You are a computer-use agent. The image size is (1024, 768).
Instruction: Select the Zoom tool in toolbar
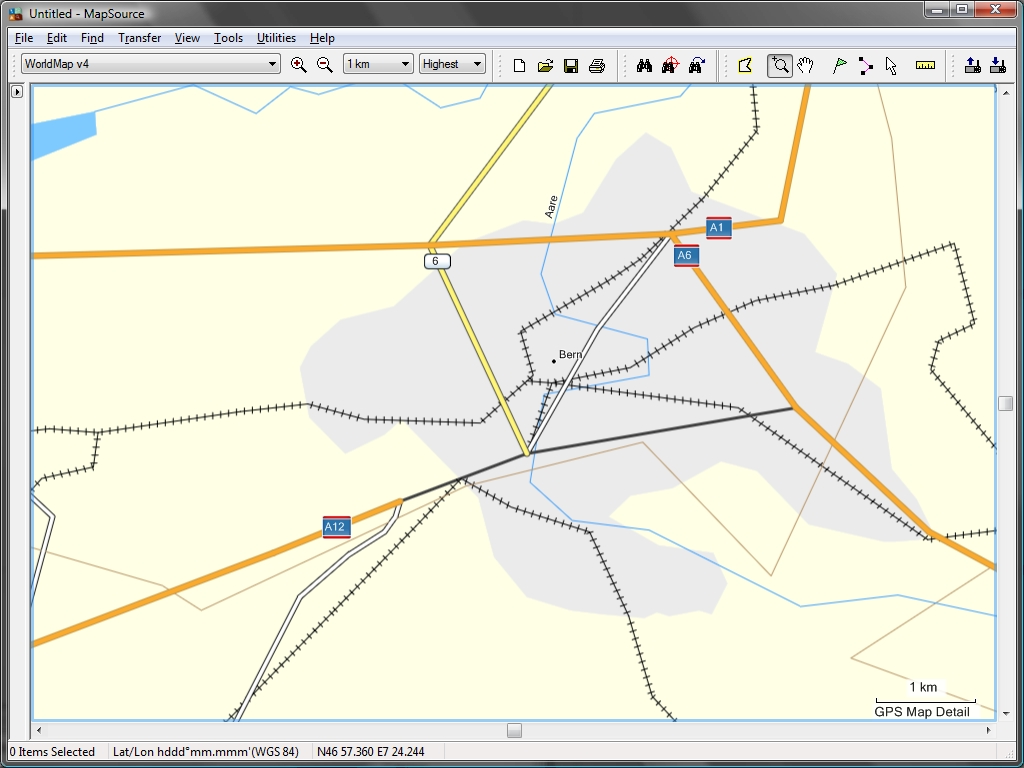780,65
